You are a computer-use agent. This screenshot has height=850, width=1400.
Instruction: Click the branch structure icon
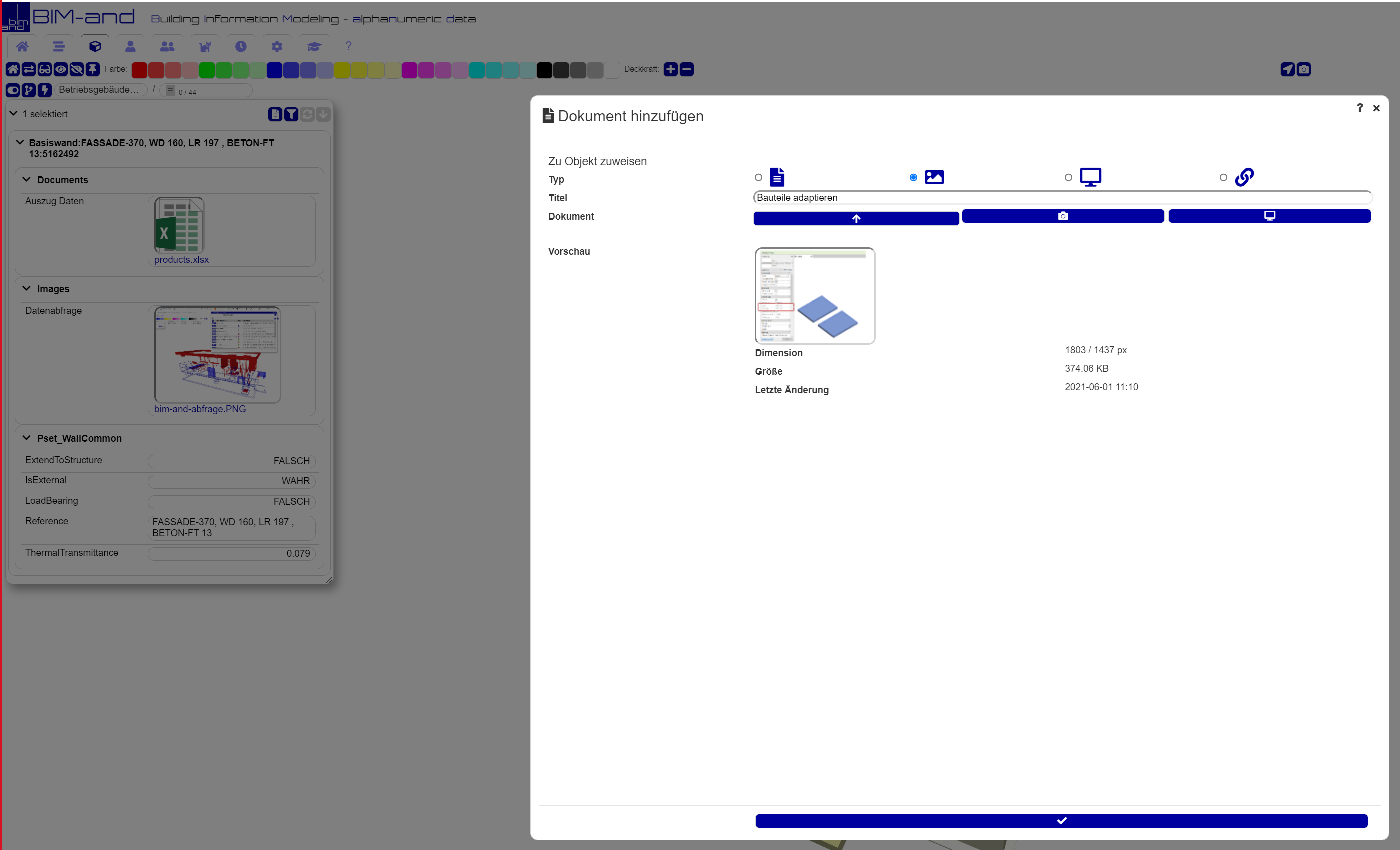click(29, 90)
